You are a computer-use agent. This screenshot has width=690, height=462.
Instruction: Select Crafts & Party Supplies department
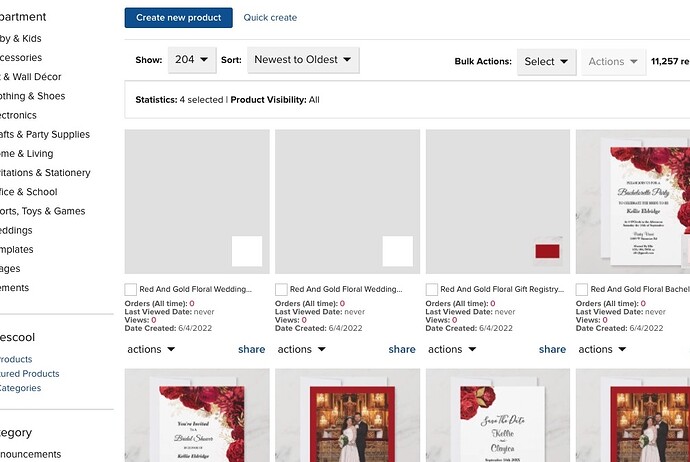[x=44, y=135]
